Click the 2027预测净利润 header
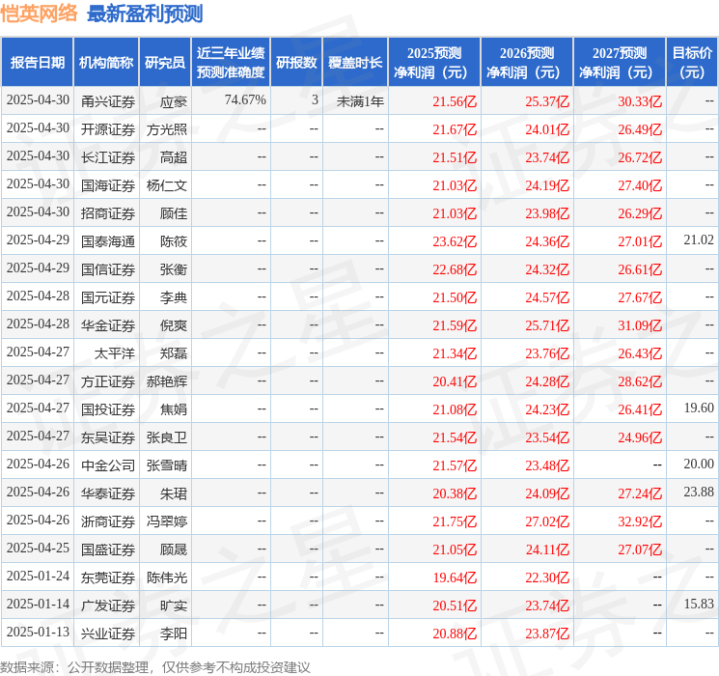 619,62
